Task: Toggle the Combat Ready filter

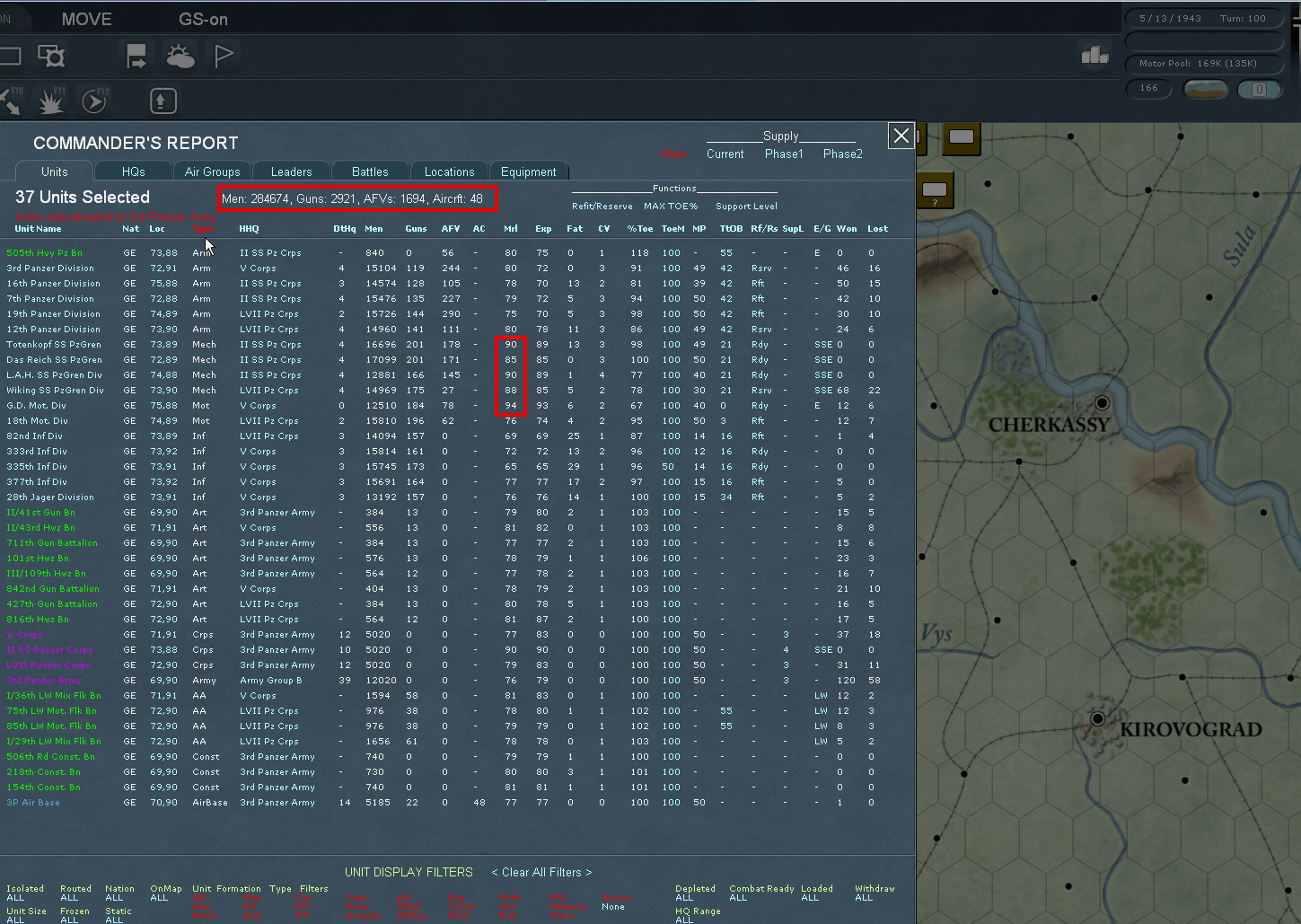Action: point(761,893)
